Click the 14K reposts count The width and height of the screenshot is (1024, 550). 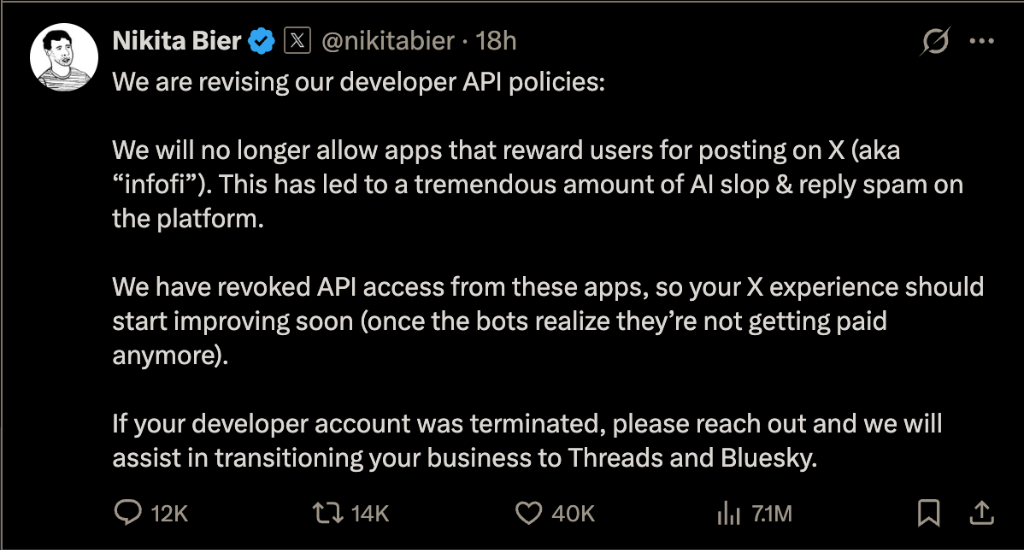point(370,514)
